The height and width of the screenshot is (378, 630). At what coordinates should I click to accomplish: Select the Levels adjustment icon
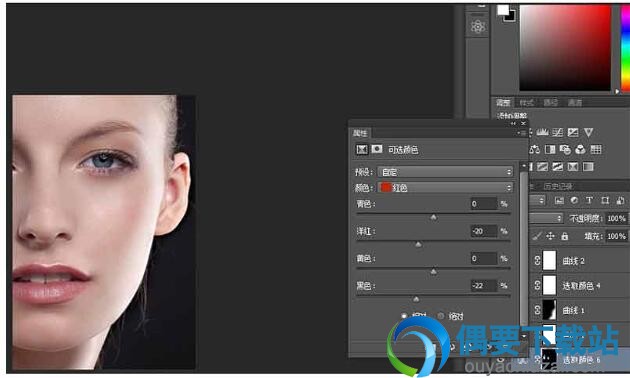(x=542, y=132)
